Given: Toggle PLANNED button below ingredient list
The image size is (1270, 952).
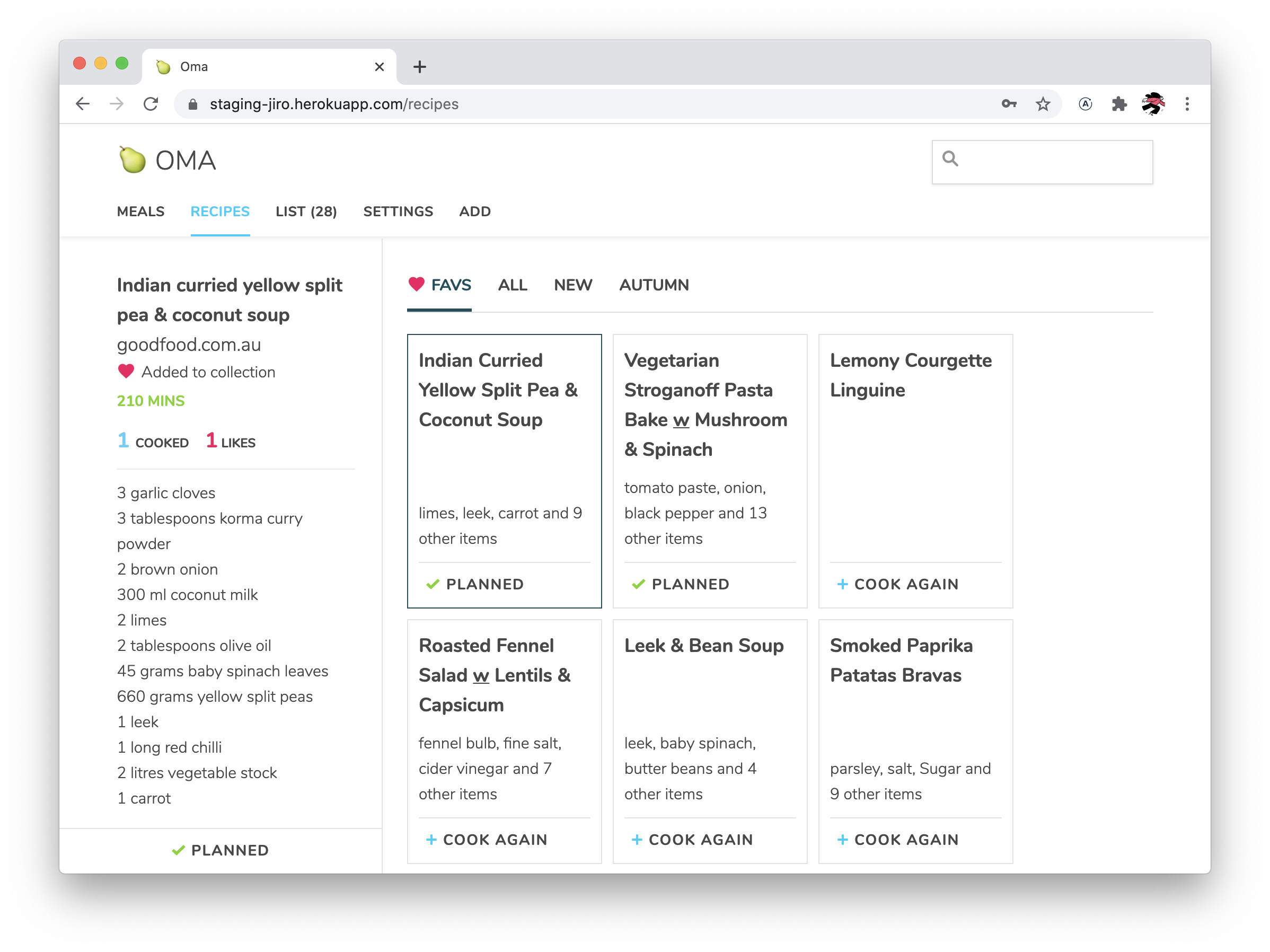Looking at the screenshot, I should point(221,850).
